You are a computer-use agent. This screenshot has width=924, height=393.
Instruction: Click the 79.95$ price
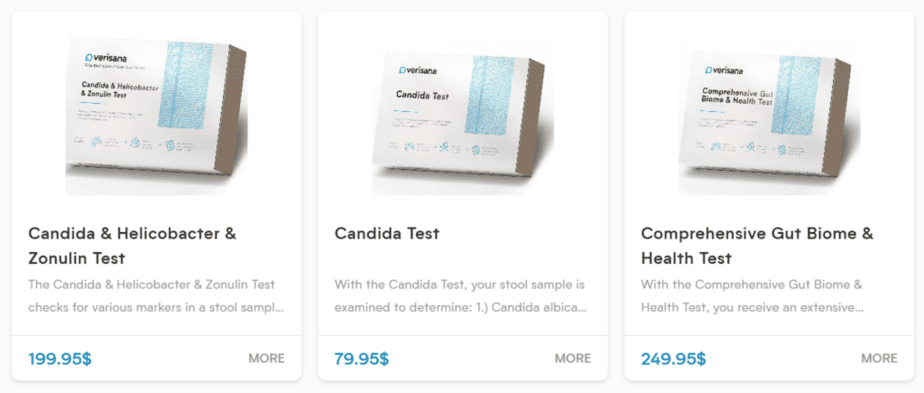[361, 358]
